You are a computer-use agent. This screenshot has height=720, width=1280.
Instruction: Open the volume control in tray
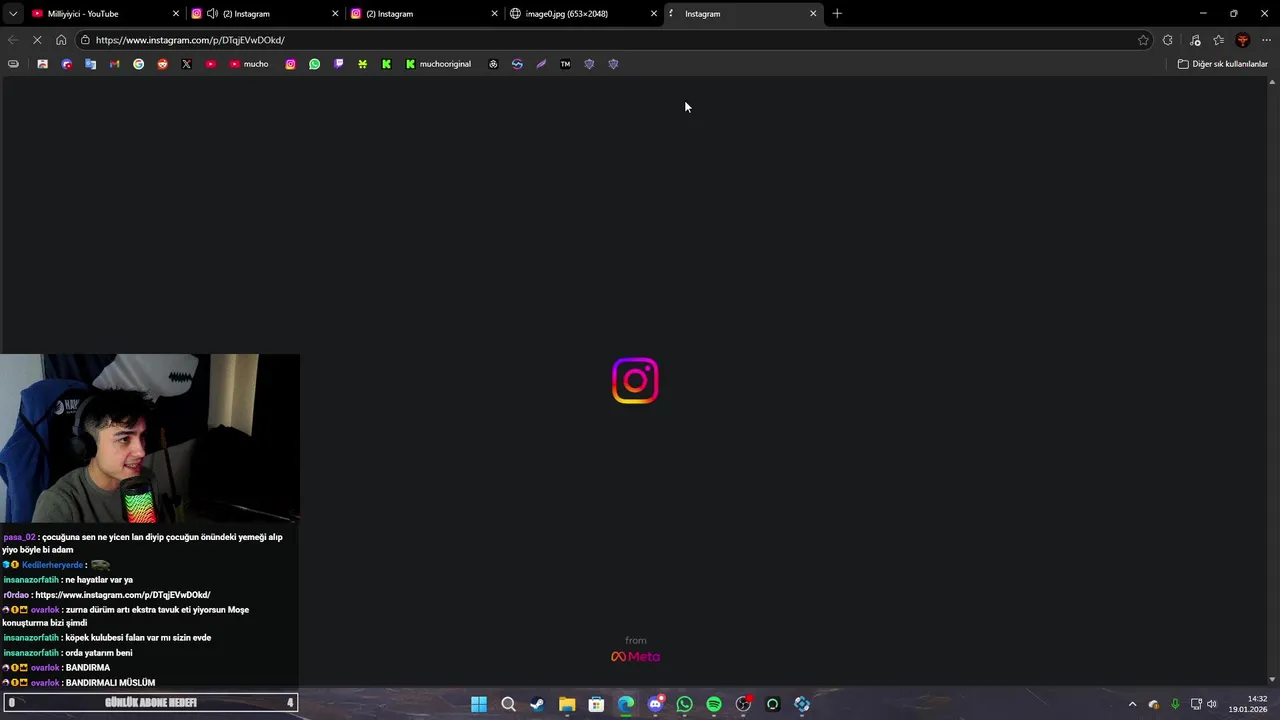tap(1212, 704)
